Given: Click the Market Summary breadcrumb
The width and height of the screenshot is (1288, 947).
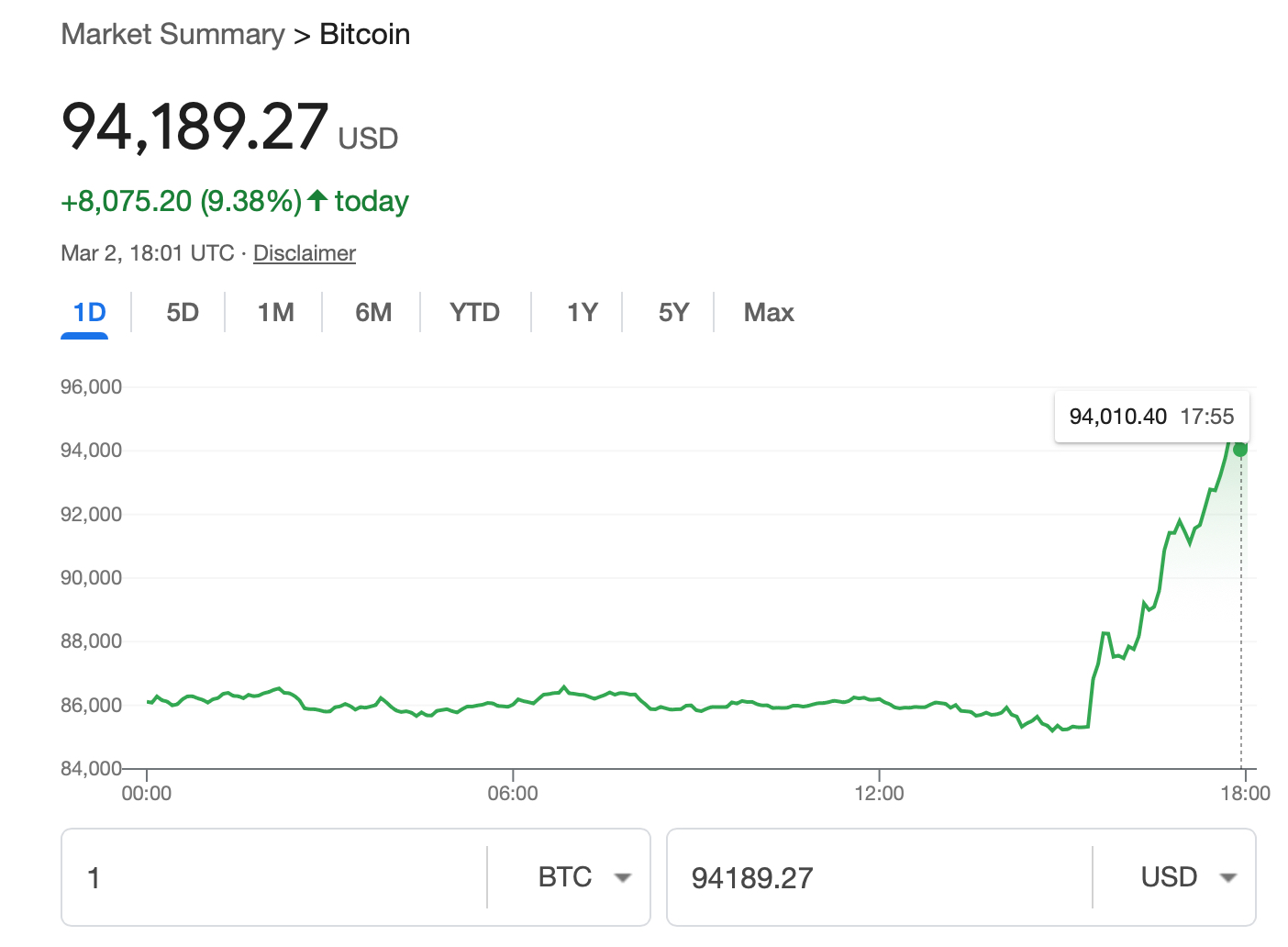Looking at the screenshot, I should point(172,35).
